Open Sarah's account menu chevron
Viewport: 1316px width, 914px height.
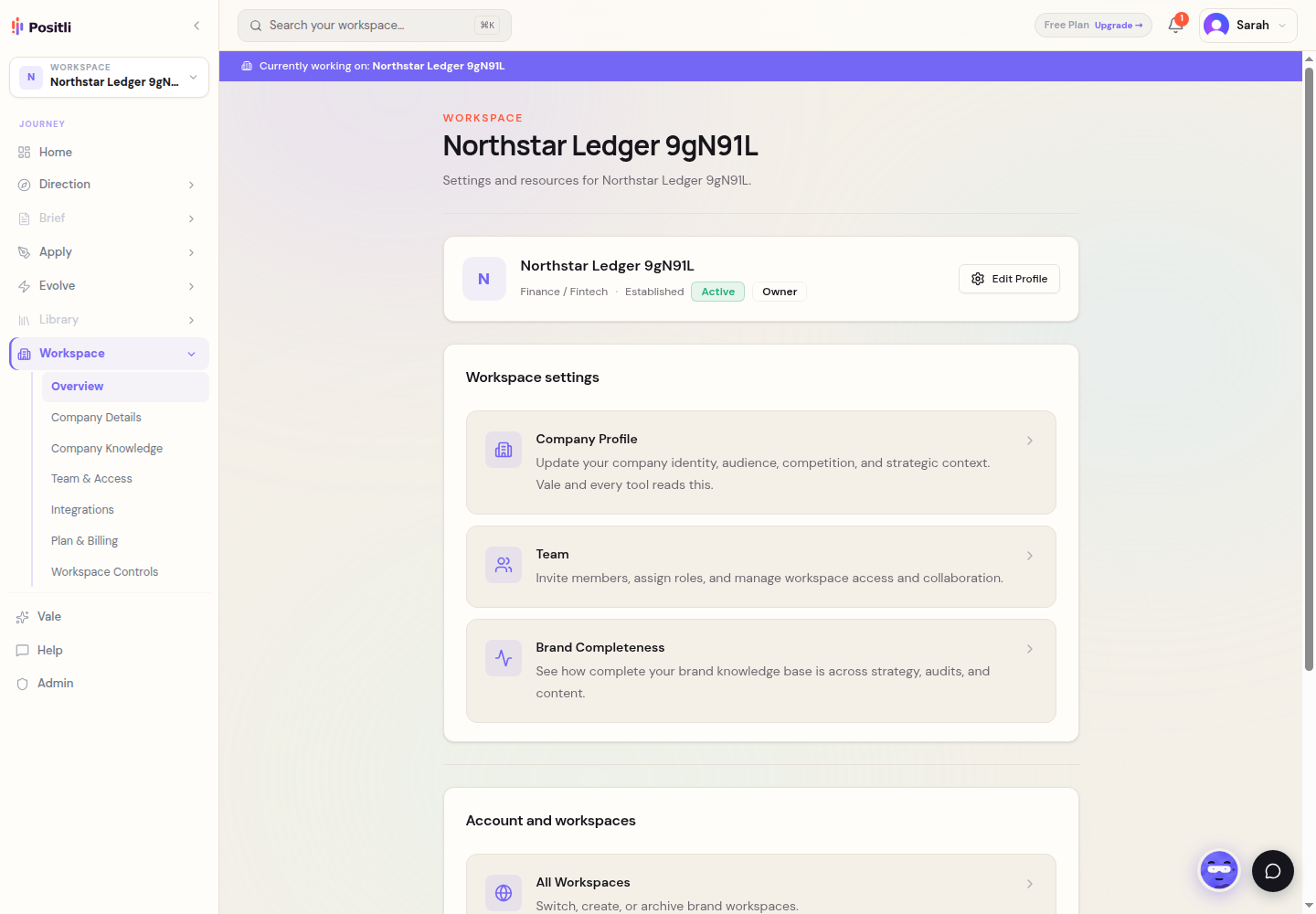click(1282, 26)
